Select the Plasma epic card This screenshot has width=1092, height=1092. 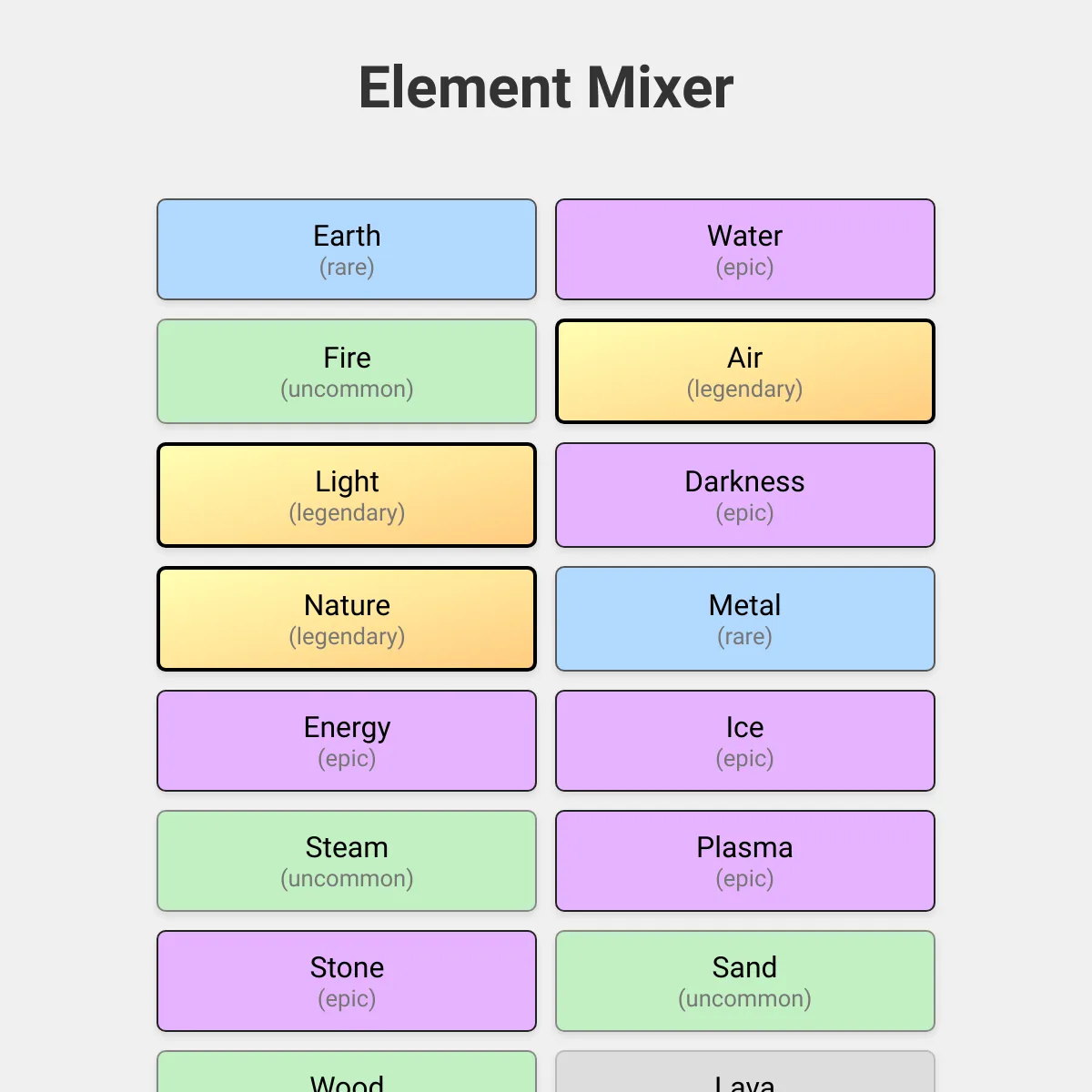745,861
